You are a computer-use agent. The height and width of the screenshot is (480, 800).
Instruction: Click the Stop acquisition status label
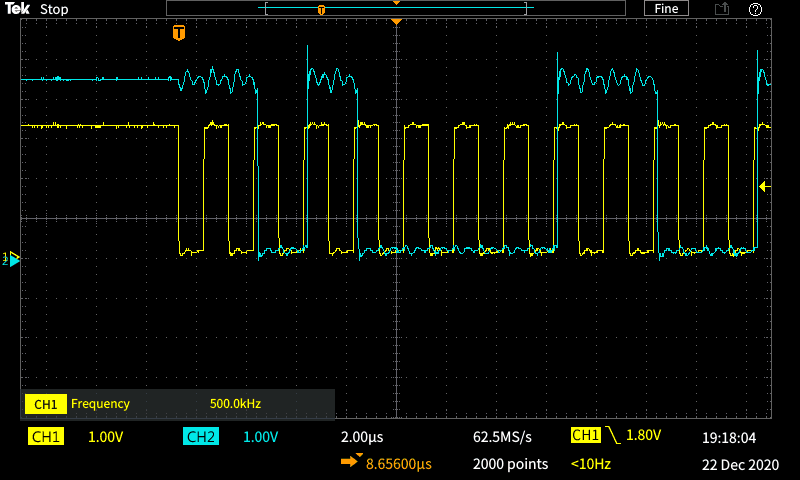point(54,9)
